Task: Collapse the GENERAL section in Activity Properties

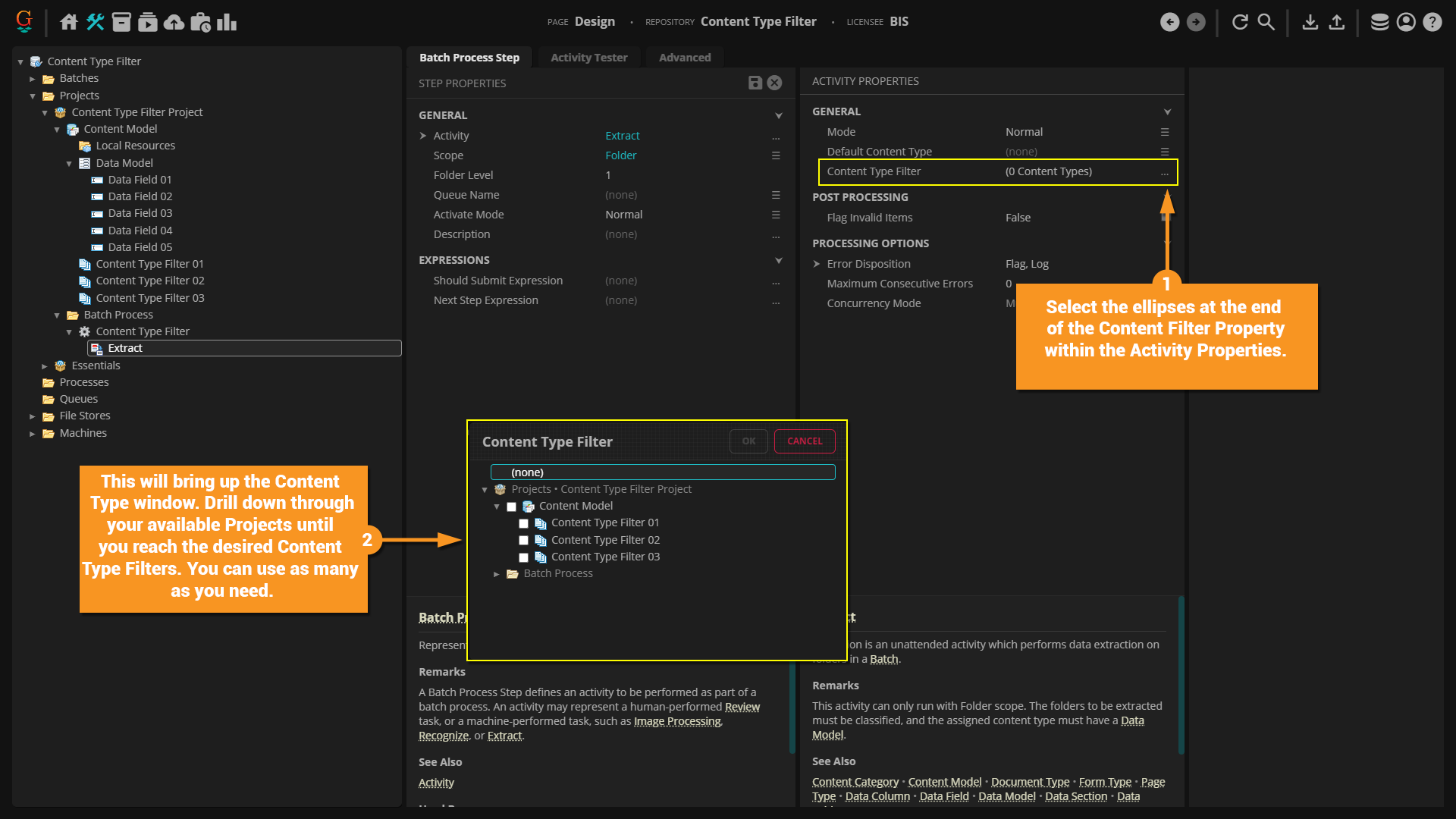Action: [1168, 111]
